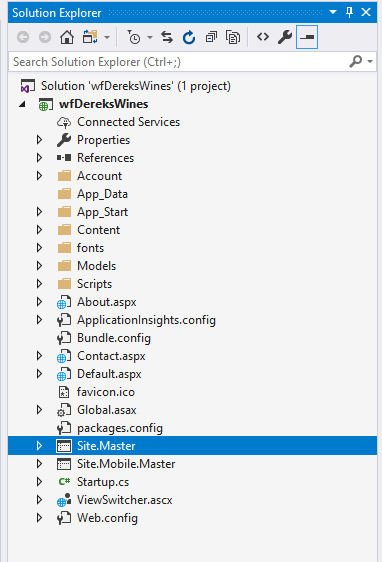Viewport: 382px width, 562px height.
Task: Select the App_Data folder
Action: [x=102, y=194]
